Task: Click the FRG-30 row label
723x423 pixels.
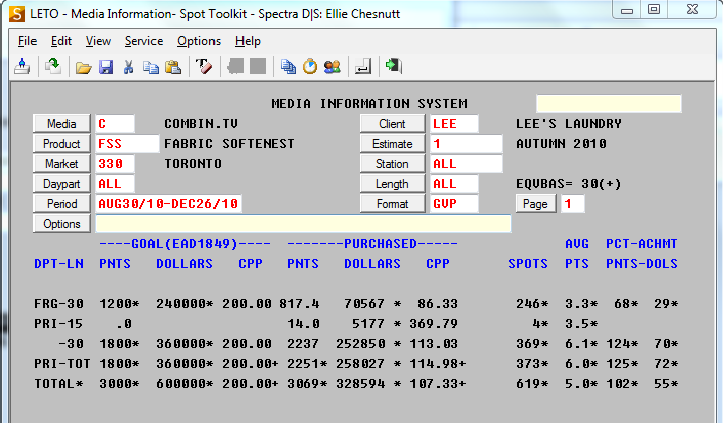Action: pyautogui.click(x=59, y=304)
